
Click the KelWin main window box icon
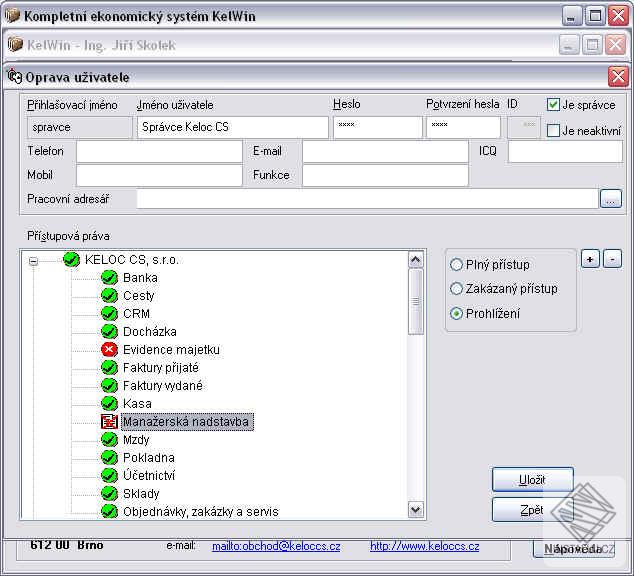tap(13, 16)
